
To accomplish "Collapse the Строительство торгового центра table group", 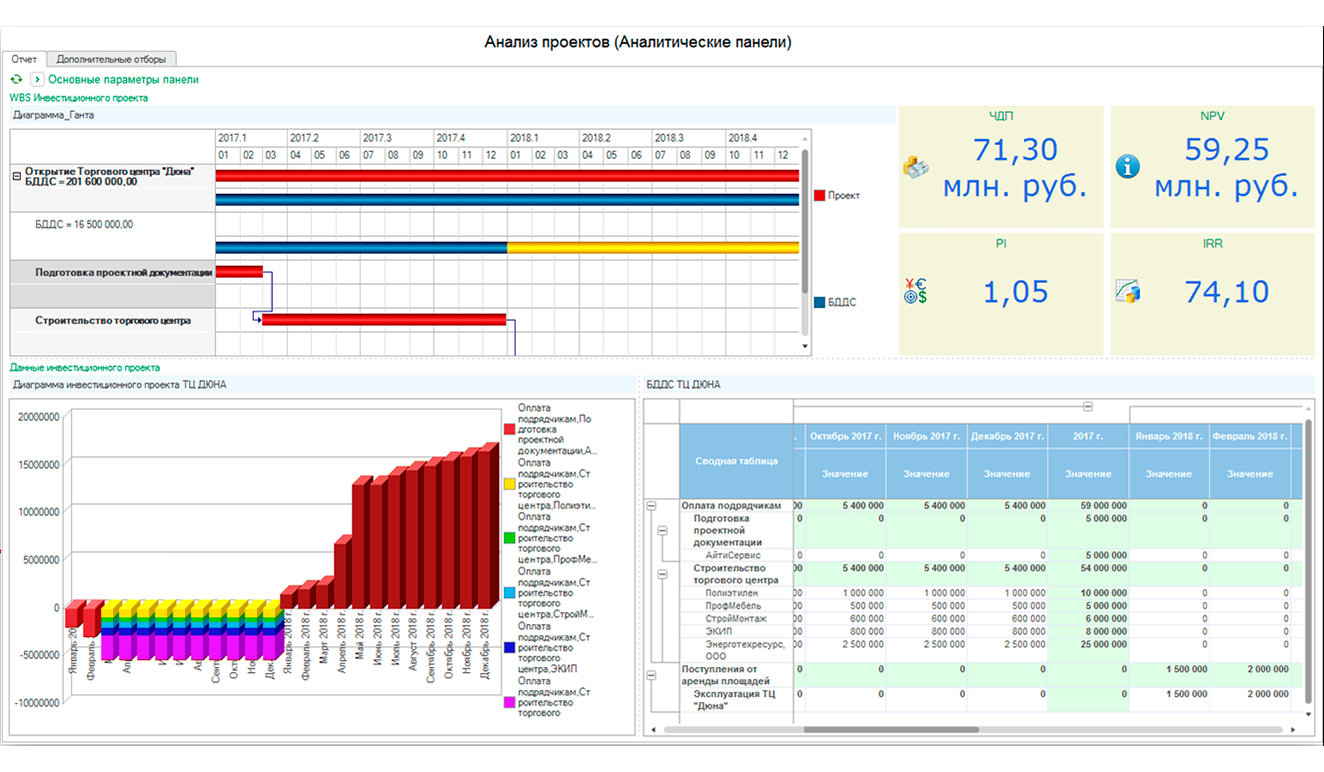I will (x=661, y=574).
